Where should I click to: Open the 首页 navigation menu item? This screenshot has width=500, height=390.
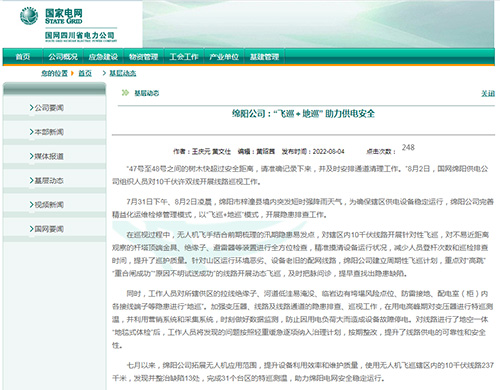(x=23, y=57)
